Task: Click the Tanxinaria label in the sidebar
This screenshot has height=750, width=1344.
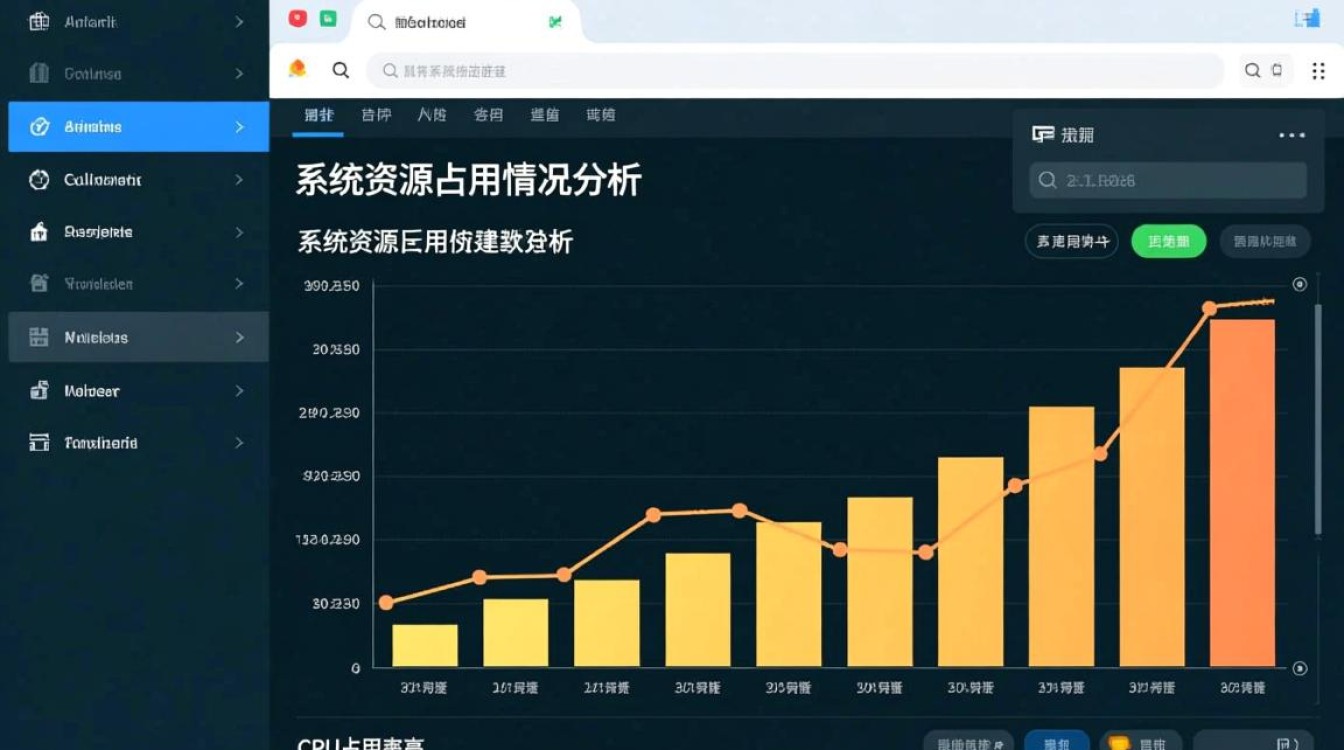Action: [101, 442]
